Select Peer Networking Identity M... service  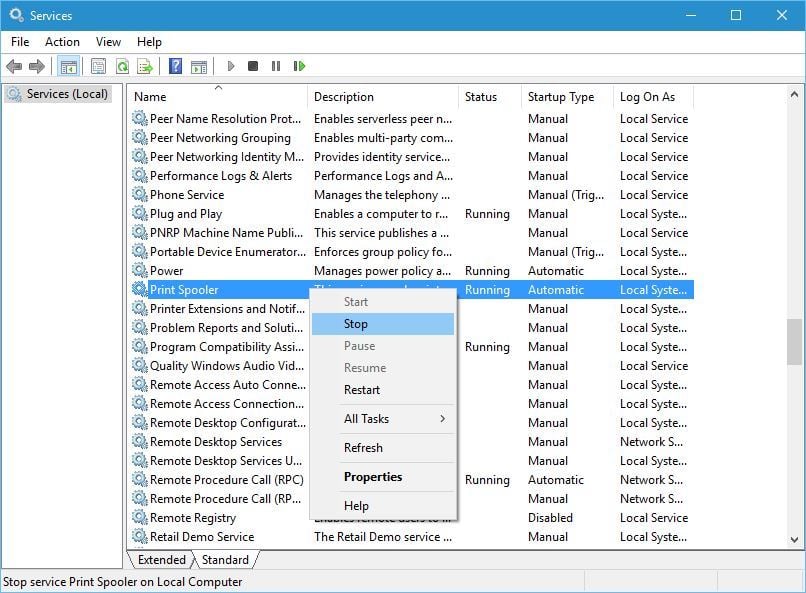click(413, 157)
